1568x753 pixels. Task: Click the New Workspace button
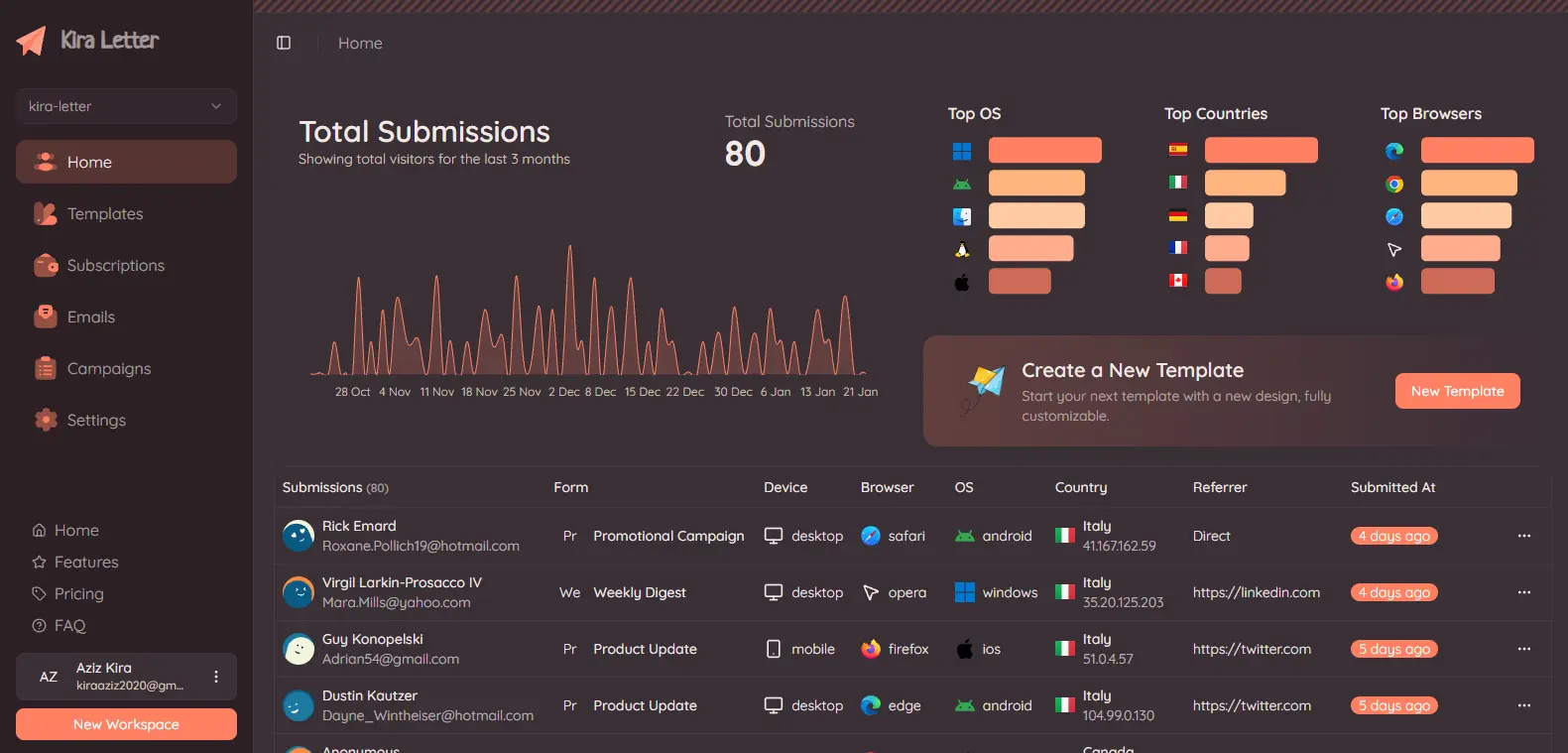126,724
